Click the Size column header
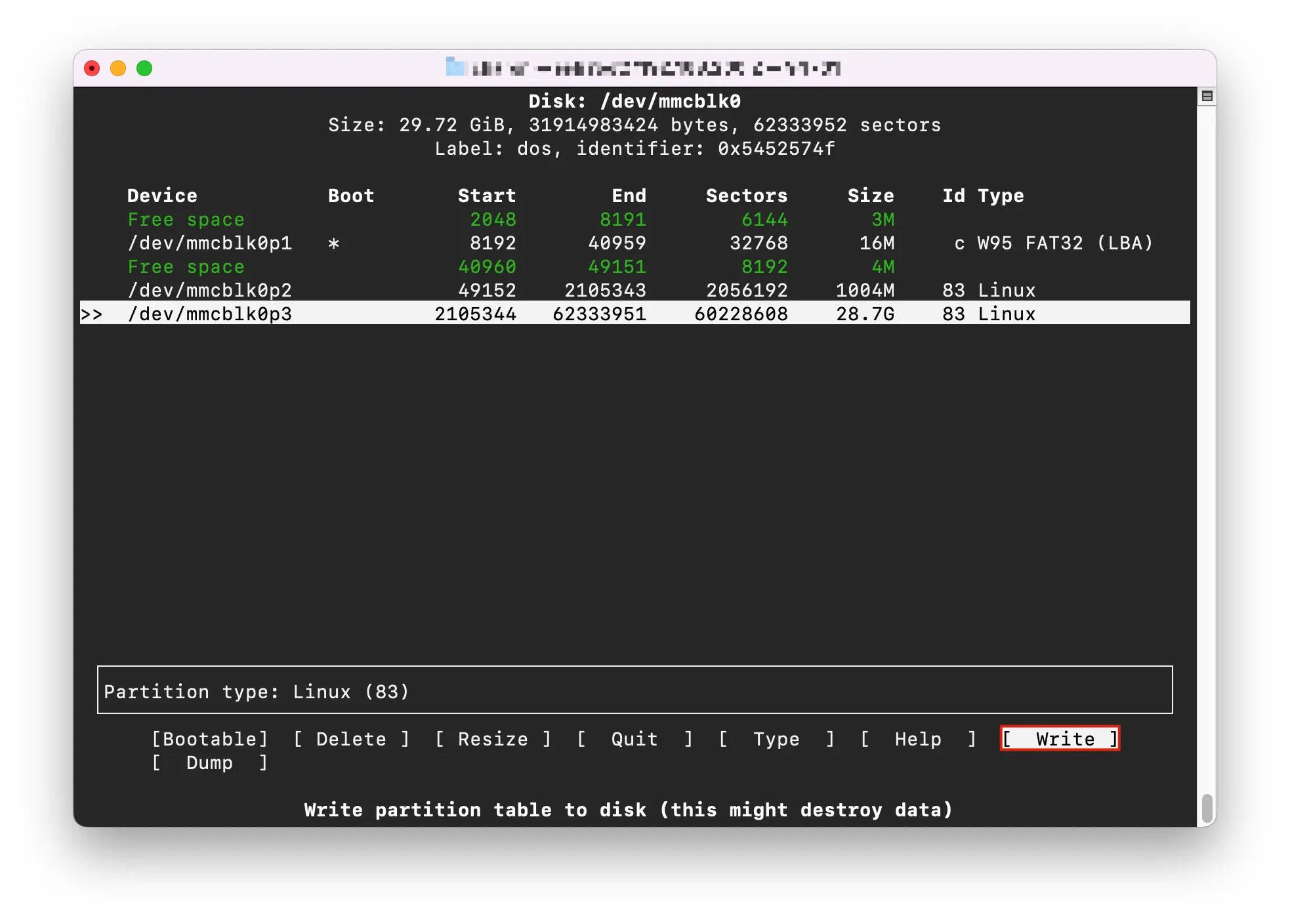The height and width of the screenshot is (924, 1290). tap(871, 196)
